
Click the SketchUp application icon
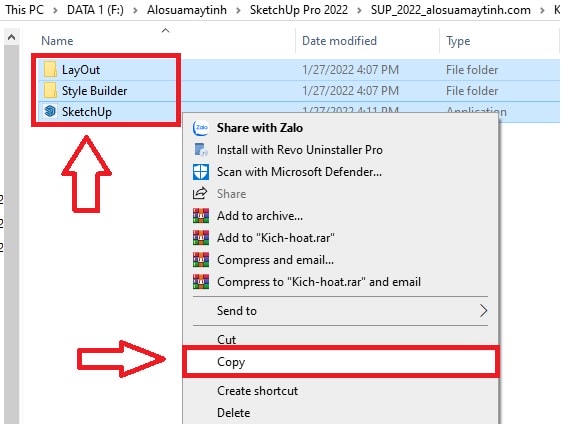[50, 111]
